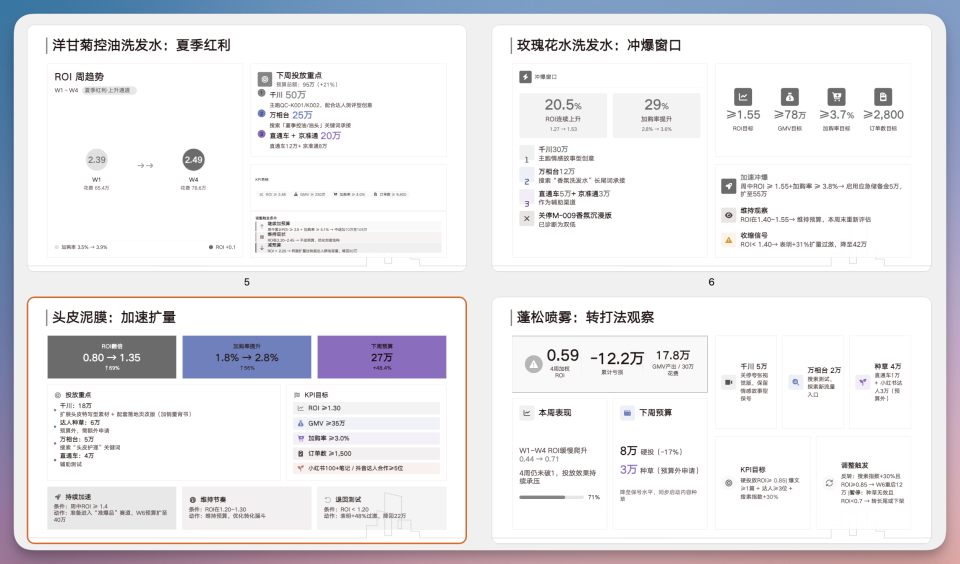Click the wallet icon next to 下周预算
Screen dimensions: 960x564
click(627, 413)
